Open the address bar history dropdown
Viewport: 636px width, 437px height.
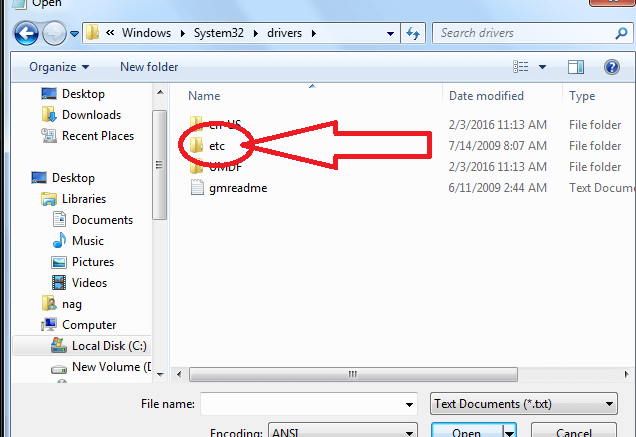coord(390,33)
